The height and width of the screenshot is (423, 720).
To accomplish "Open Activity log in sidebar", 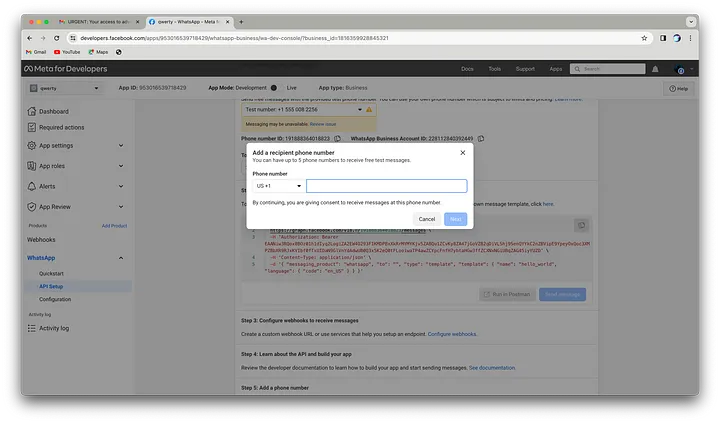I will click(x=54, y=328).
